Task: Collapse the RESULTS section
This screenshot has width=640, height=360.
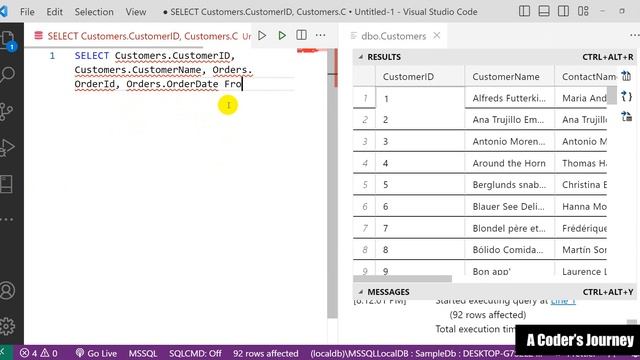Action: point(360,57)
